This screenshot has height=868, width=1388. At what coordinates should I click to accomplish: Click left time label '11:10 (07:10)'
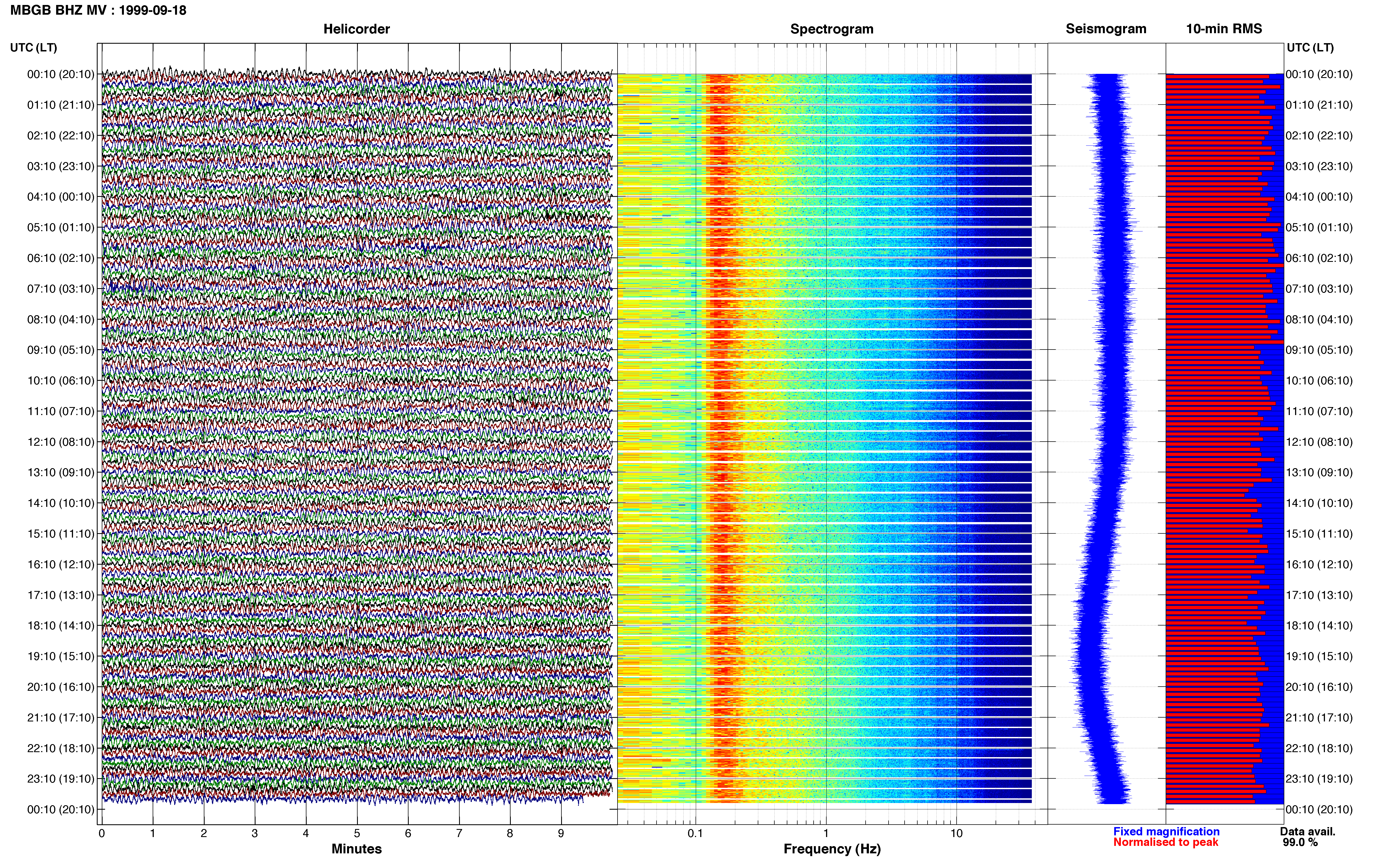61,412
